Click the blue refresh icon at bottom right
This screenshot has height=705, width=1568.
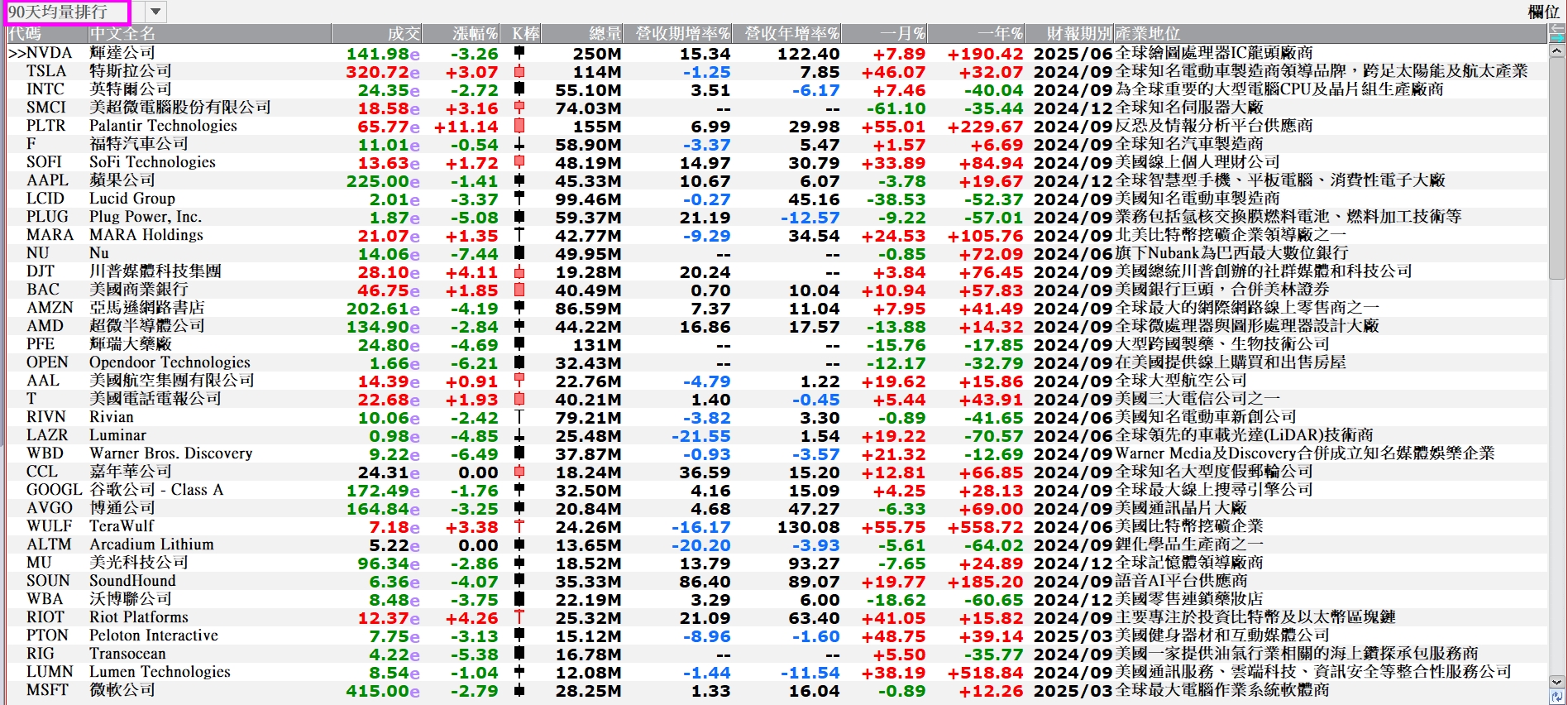1556,697
